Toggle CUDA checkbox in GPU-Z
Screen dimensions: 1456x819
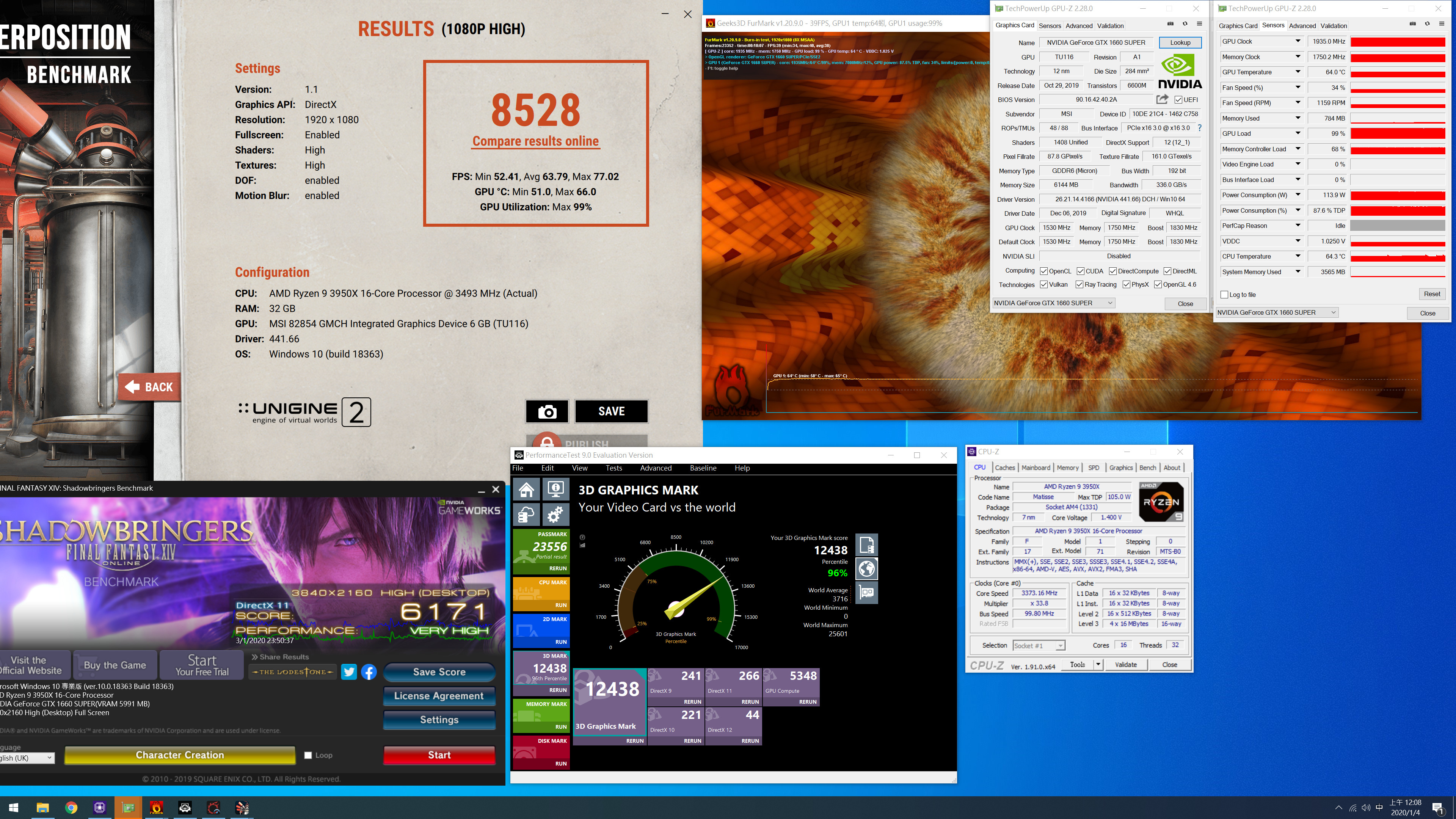(1081, 271)
